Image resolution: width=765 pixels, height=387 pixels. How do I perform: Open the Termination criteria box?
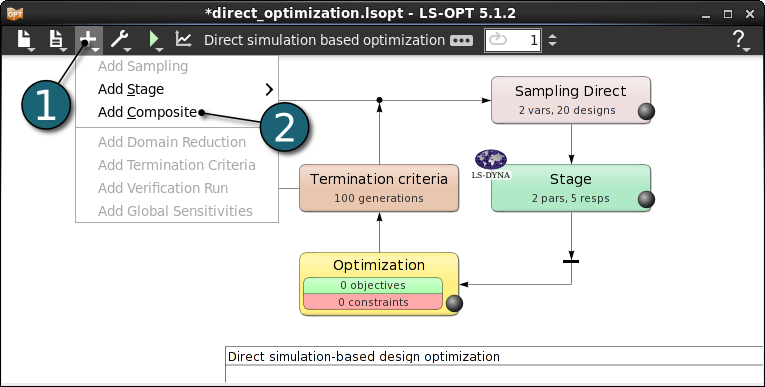[379, 188]
